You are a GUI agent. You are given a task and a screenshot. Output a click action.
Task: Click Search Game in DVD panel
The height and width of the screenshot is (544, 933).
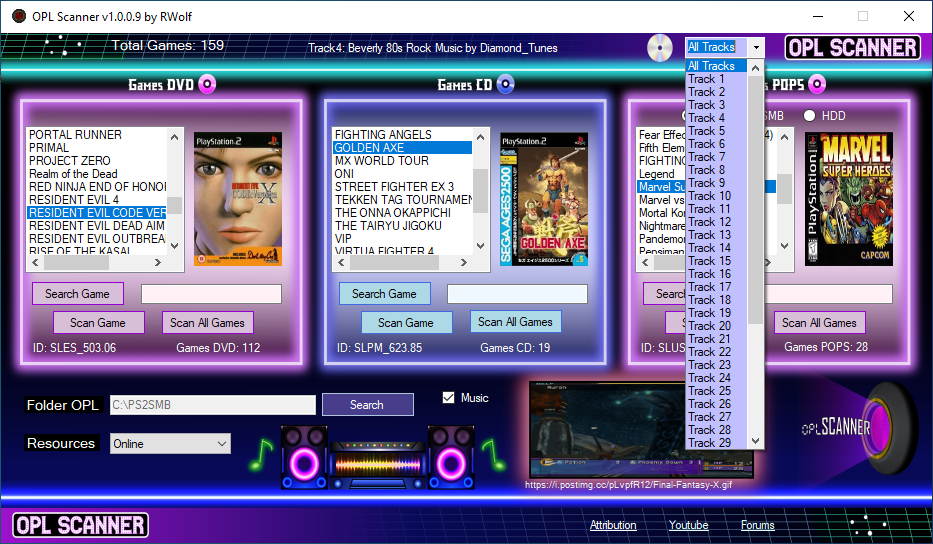point(77,293)
